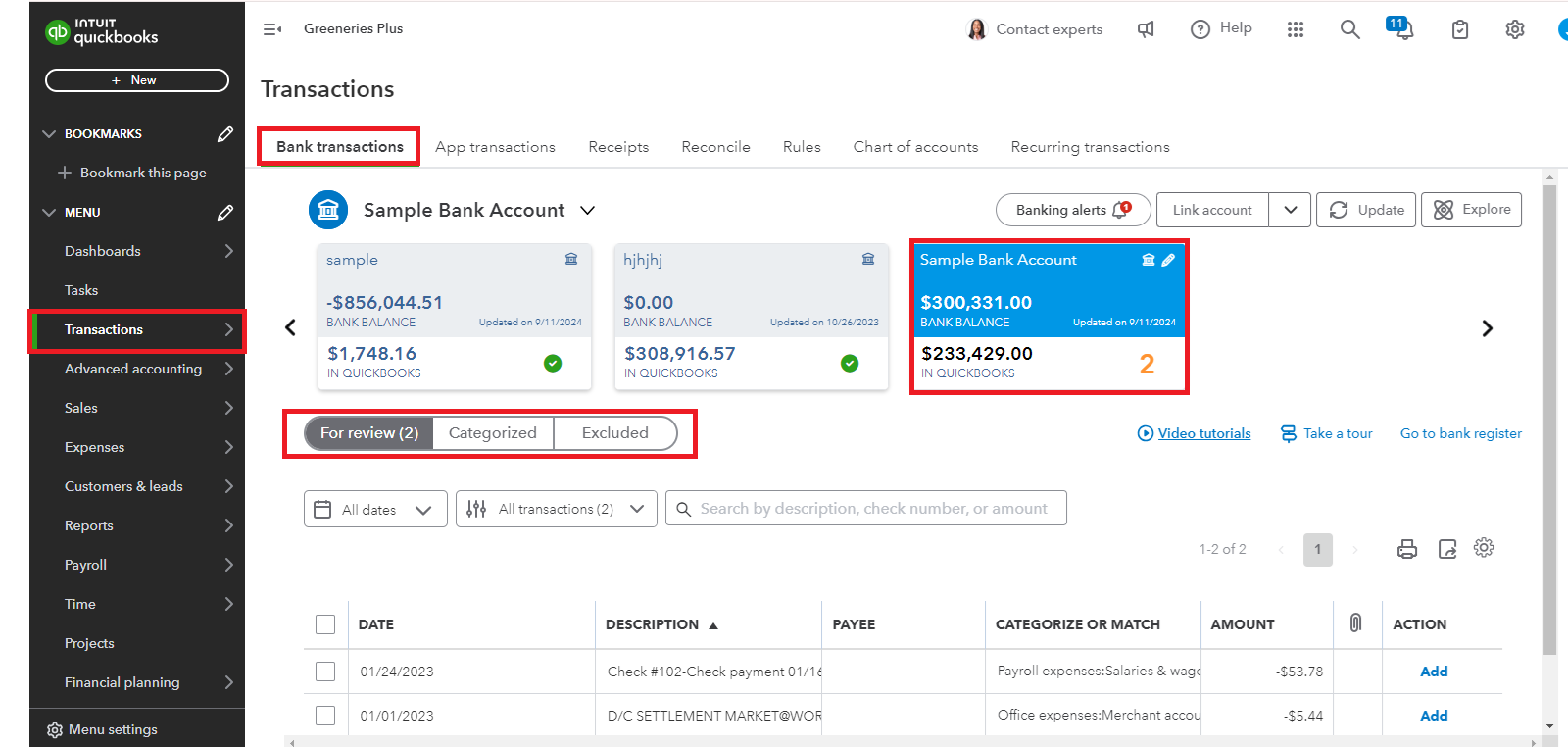The width and height of the screenshot is (1568, 747).
Task: Click the QuickBooks logo
Action: click(102, 31)
